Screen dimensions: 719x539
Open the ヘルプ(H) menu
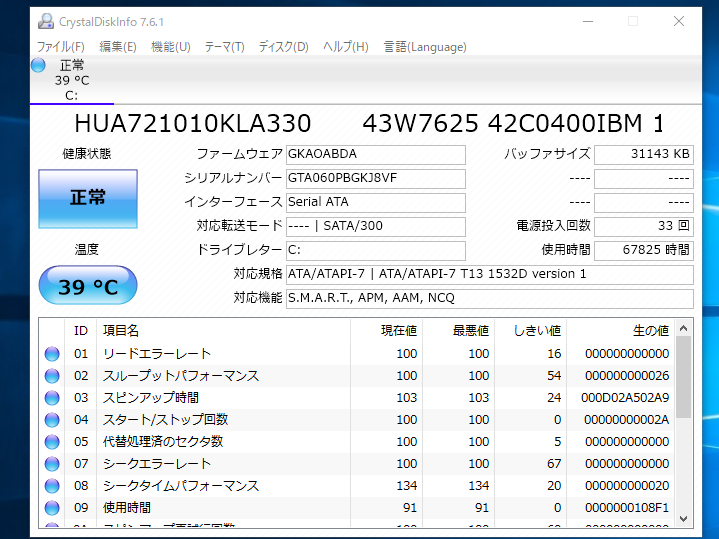pos(346,47)
